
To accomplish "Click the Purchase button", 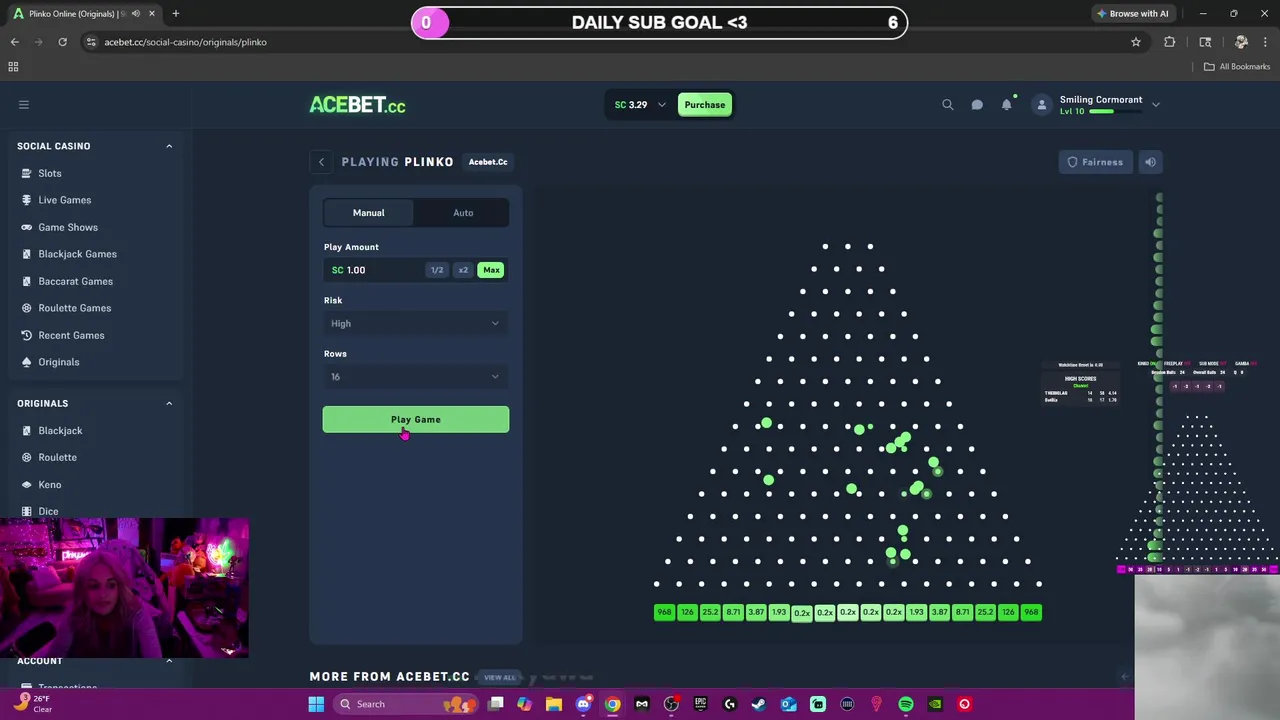I will (705, 105).
